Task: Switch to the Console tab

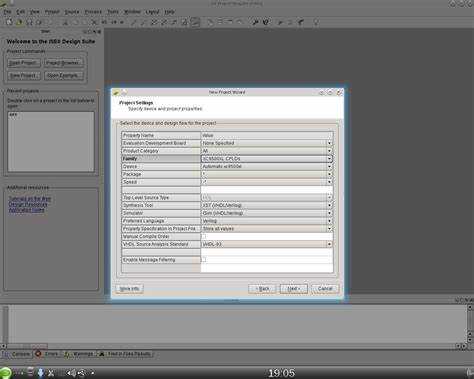Action: [x=17, y=354]
